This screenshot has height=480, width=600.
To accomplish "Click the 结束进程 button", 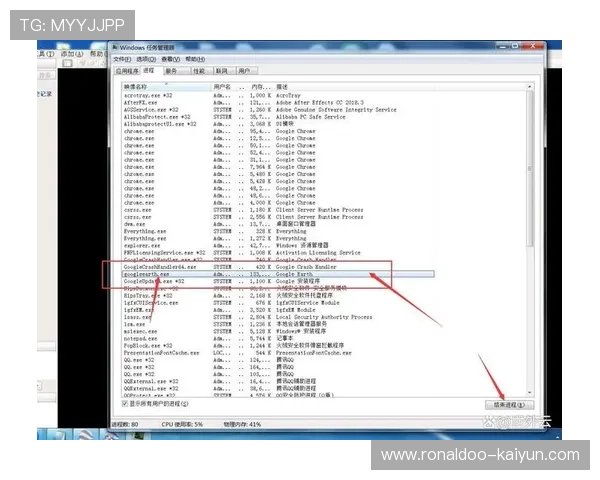I will [509, 405].
